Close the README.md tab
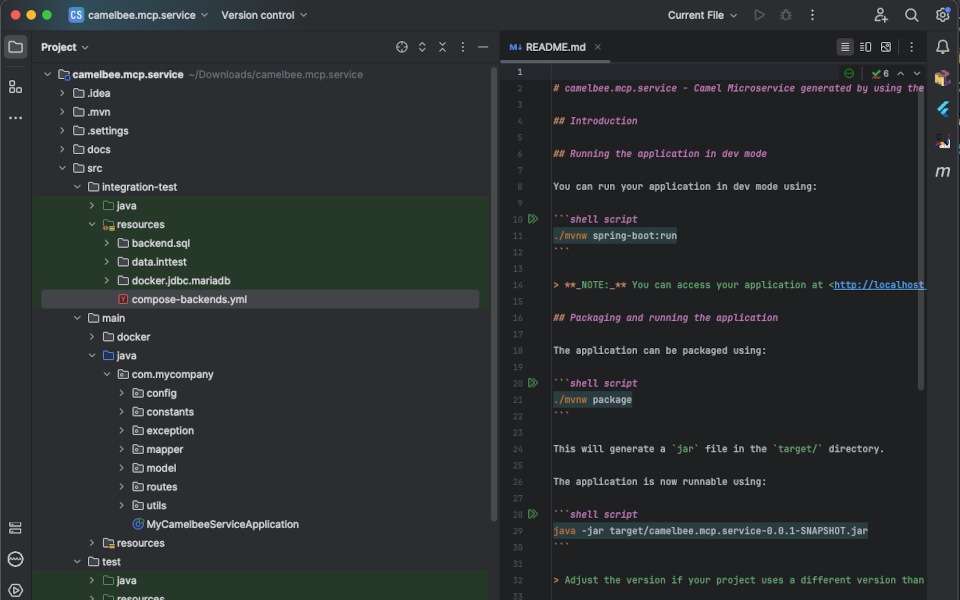This screenshot has height=600, width=960. tap(598, 47)
